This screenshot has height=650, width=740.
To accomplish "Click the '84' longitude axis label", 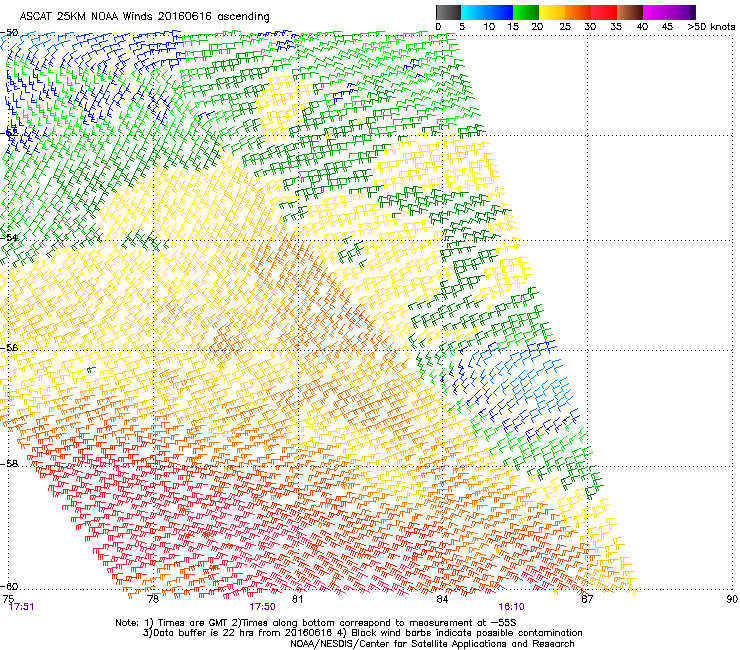I will 442,599.
